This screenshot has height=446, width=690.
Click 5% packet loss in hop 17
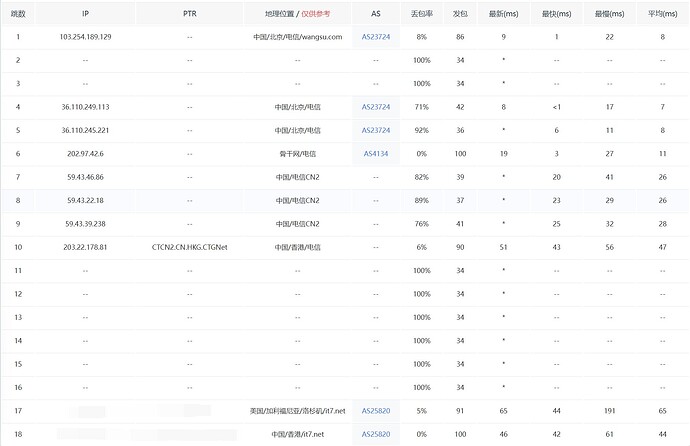(422, 411)
